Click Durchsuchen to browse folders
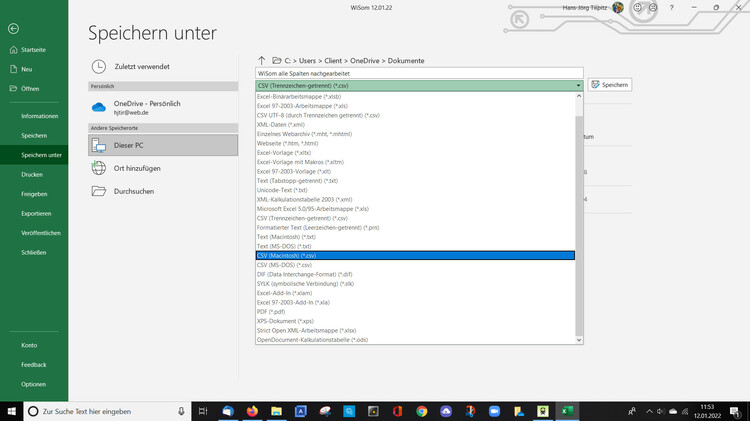The width and height of the screenshot is (750, 421). (x=163, y=191)
